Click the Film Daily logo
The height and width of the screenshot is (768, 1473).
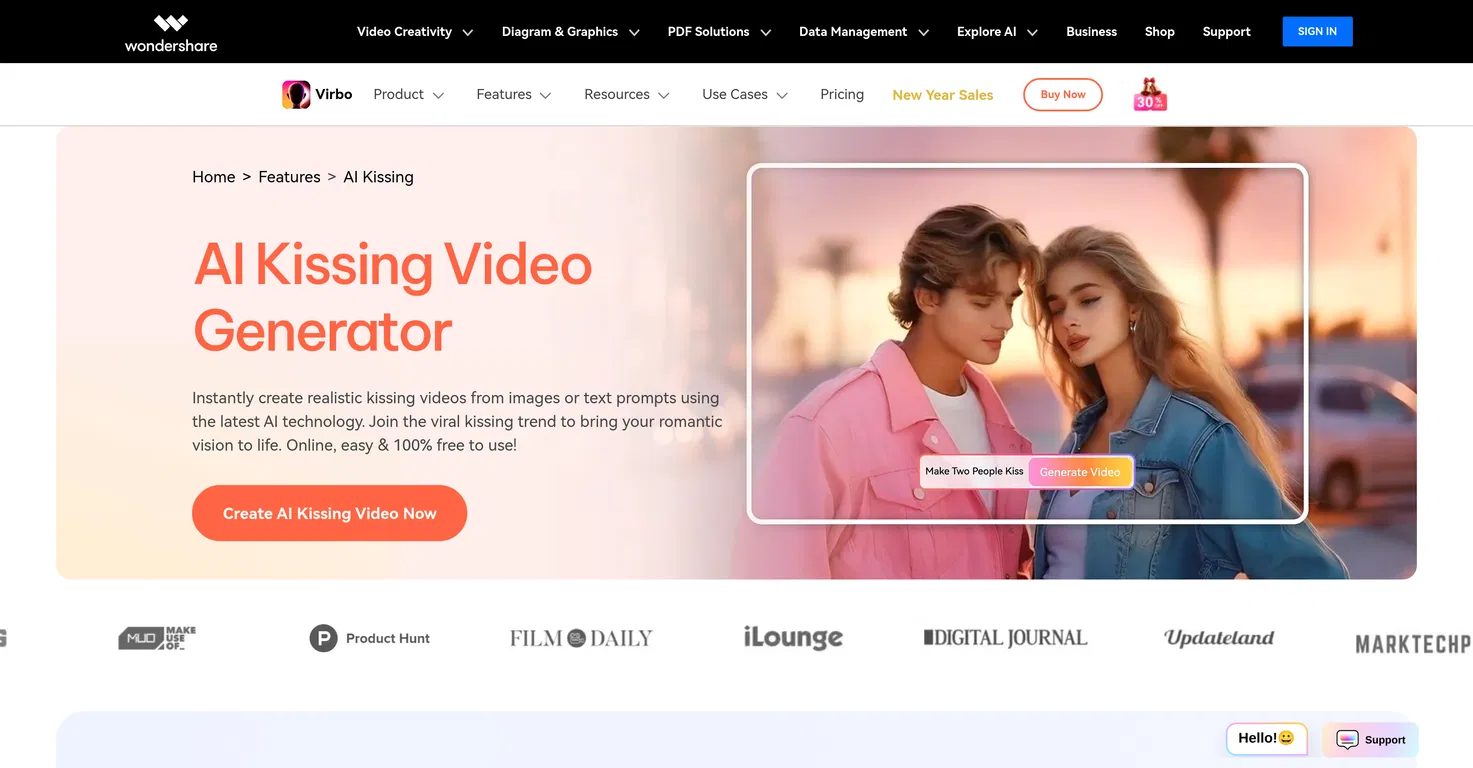[x=581, y=638]
